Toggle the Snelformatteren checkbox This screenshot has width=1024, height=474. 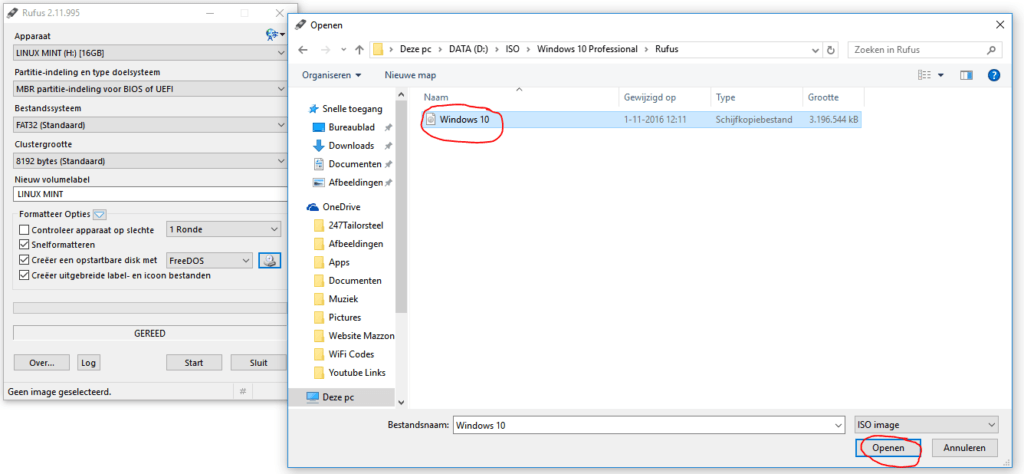coord(24,245)
